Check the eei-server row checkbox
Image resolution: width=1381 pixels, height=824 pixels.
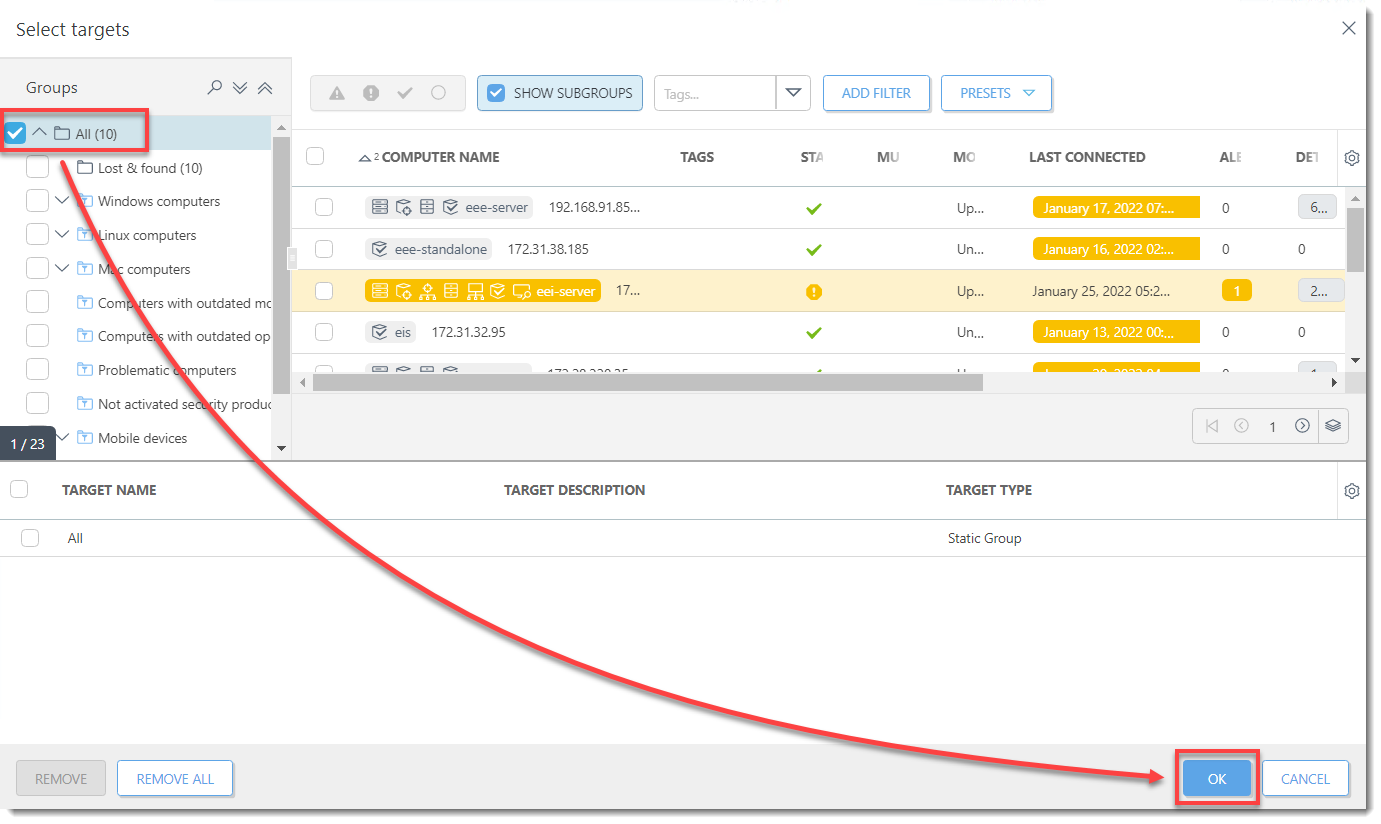(324, 291)
